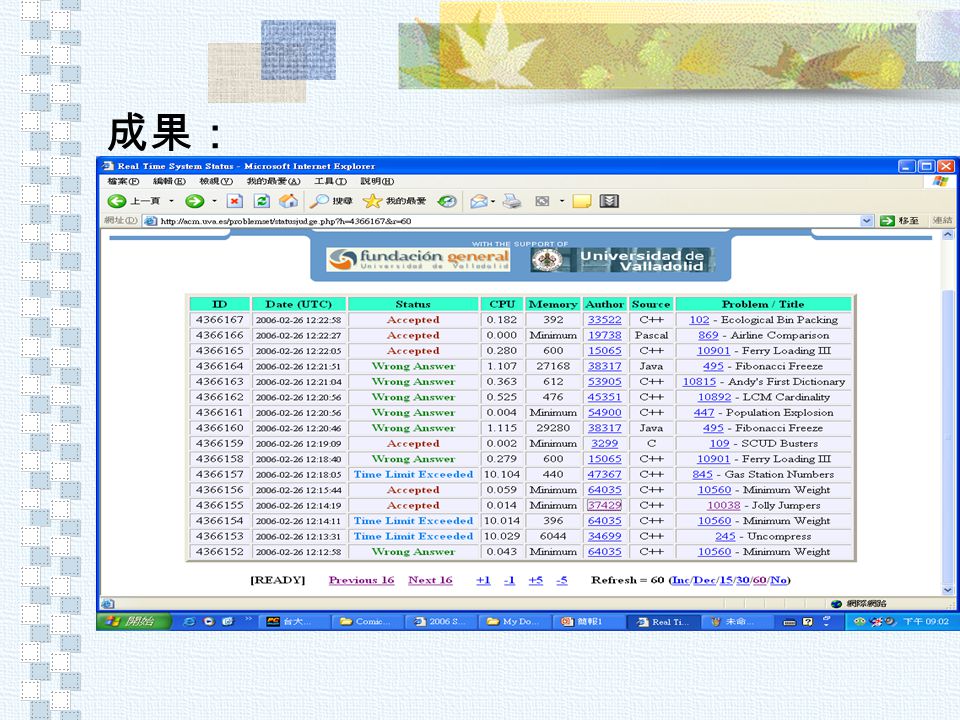Open problem 109 SCUD Busters link
The height and width of the screenshot is (720, 960).
point(719,443)
